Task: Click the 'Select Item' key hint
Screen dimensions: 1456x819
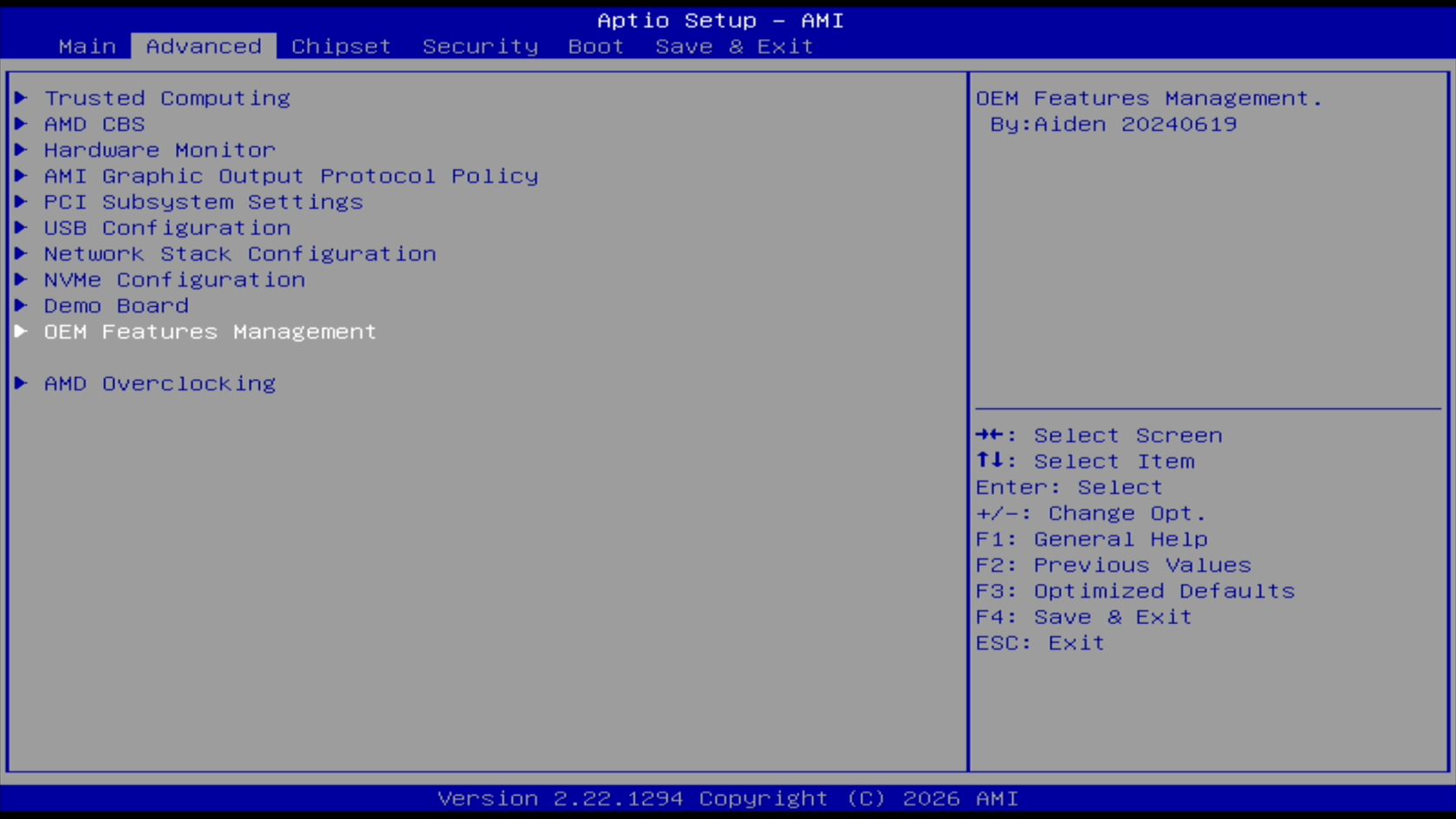Action: point(1114,461)
